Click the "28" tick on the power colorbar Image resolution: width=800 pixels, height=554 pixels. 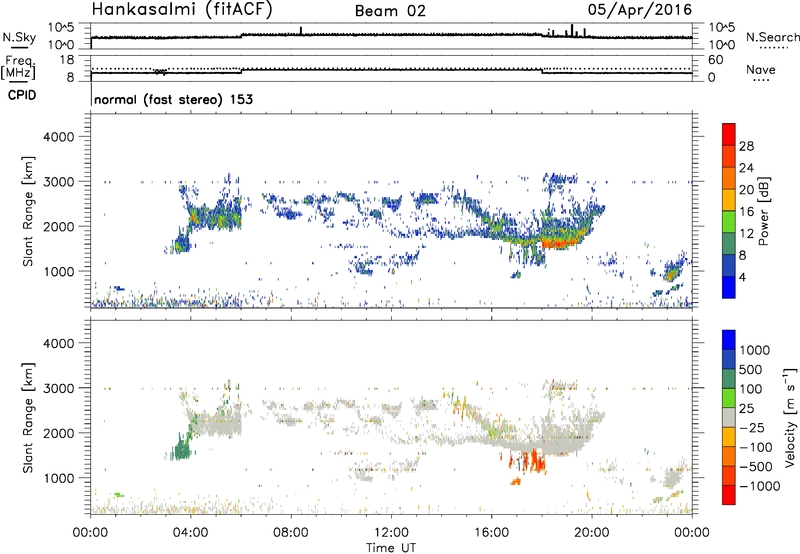(746, 146)
